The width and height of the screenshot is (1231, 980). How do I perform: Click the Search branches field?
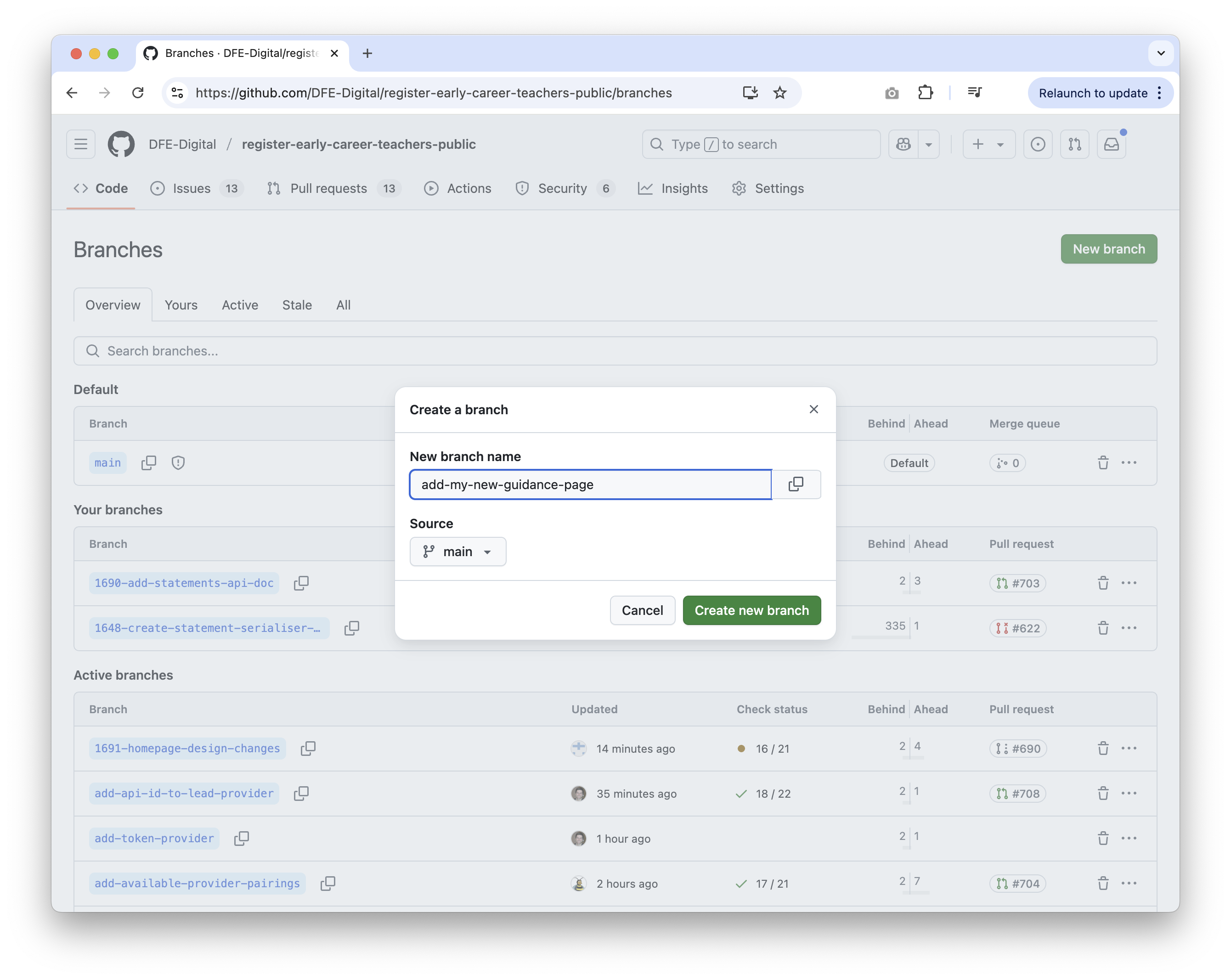615,351
